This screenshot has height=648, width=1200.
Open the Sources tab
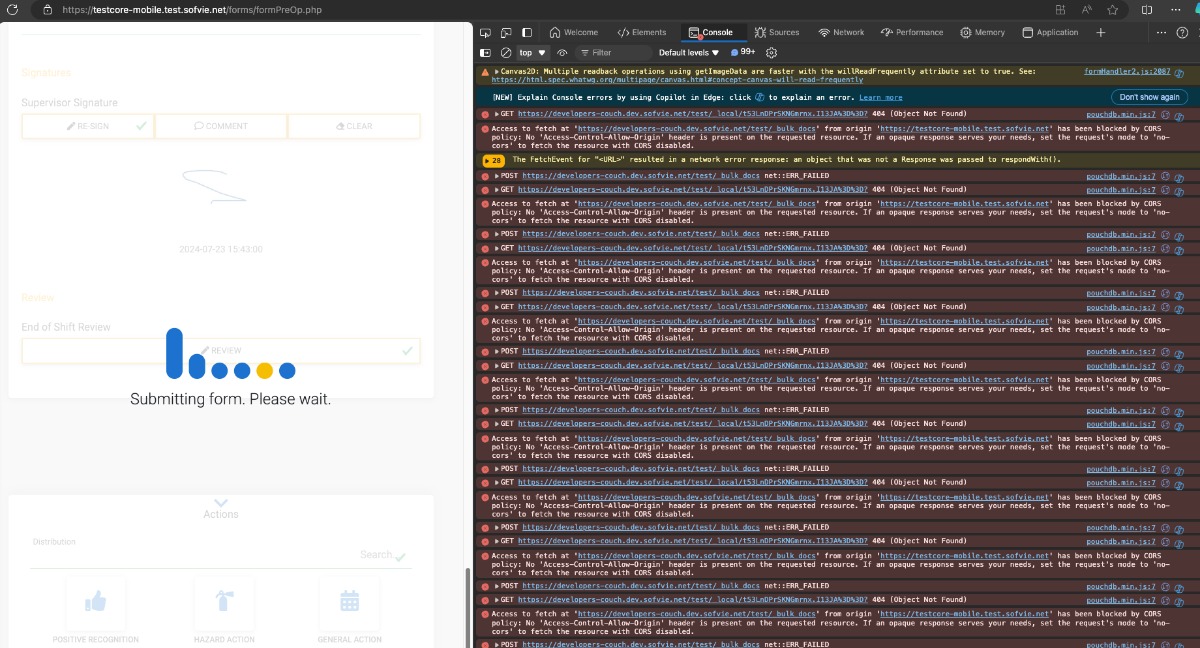click(777, 32)
